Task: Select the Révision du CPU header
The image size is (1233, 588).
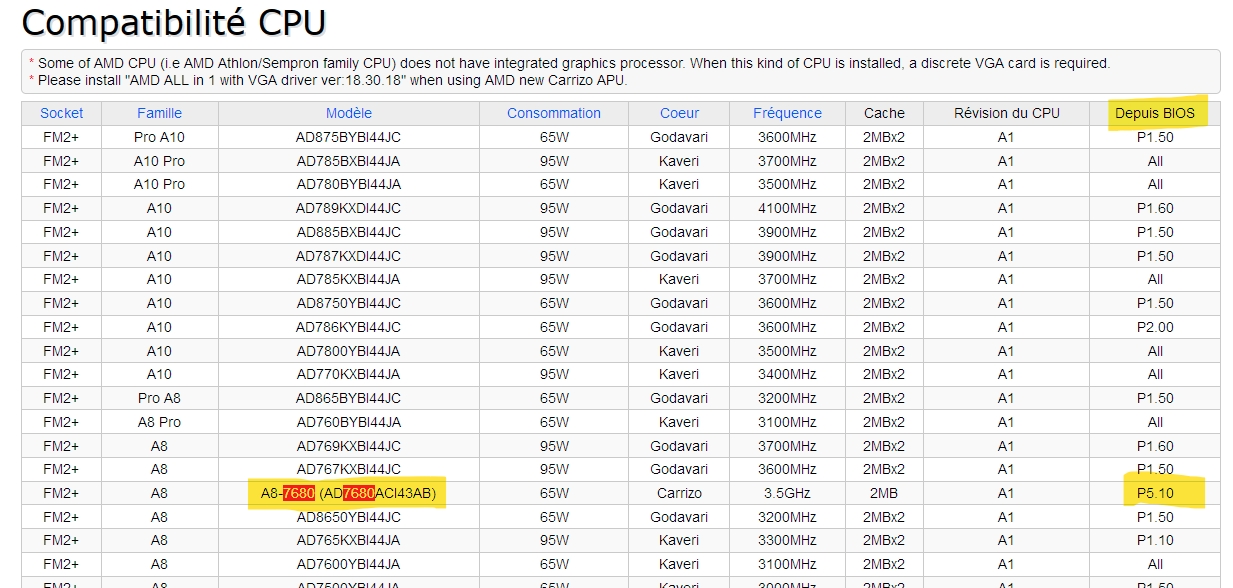Action: coord(1005,113)
